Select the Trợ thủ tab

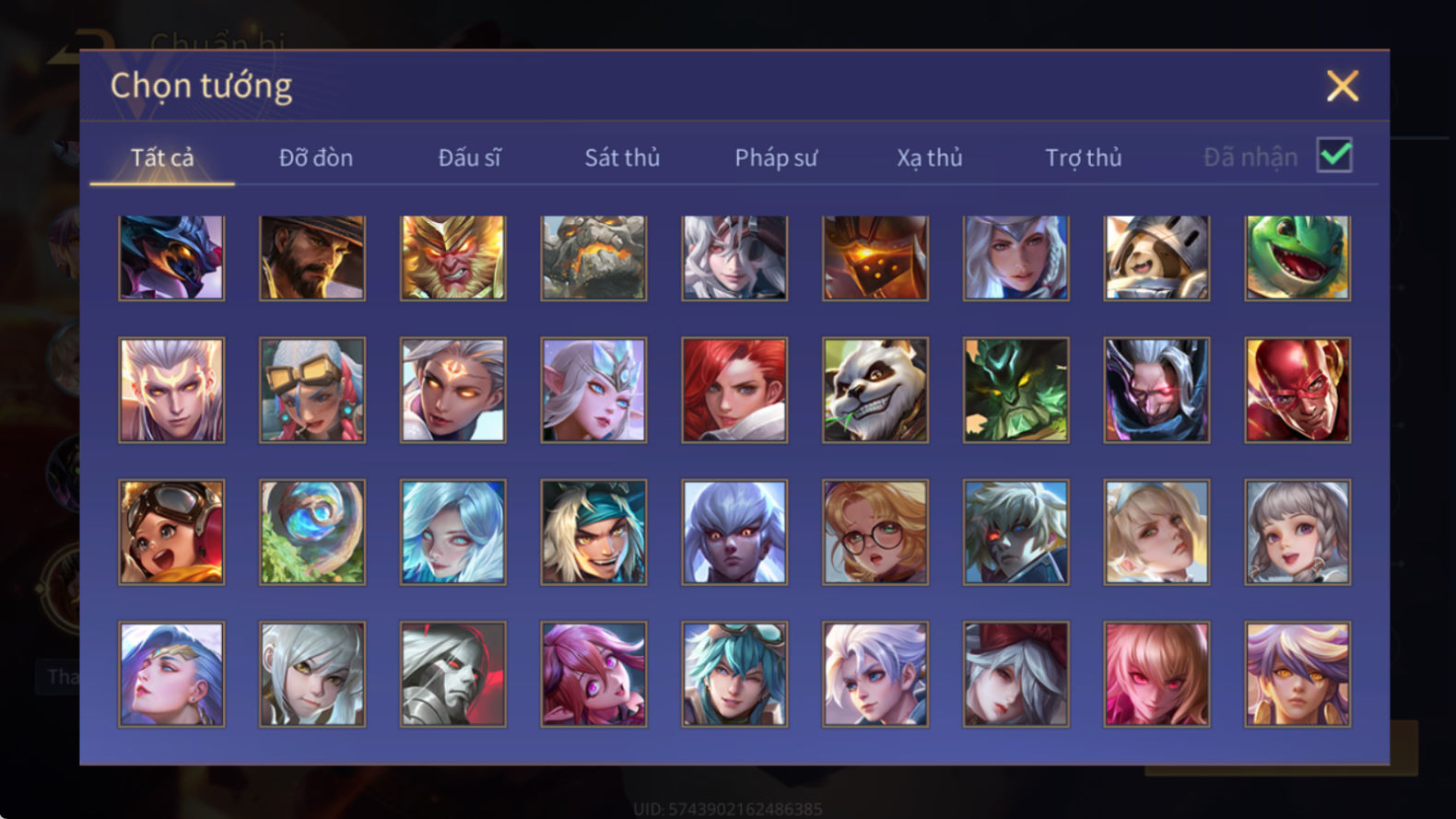[x=1084, y=158]
